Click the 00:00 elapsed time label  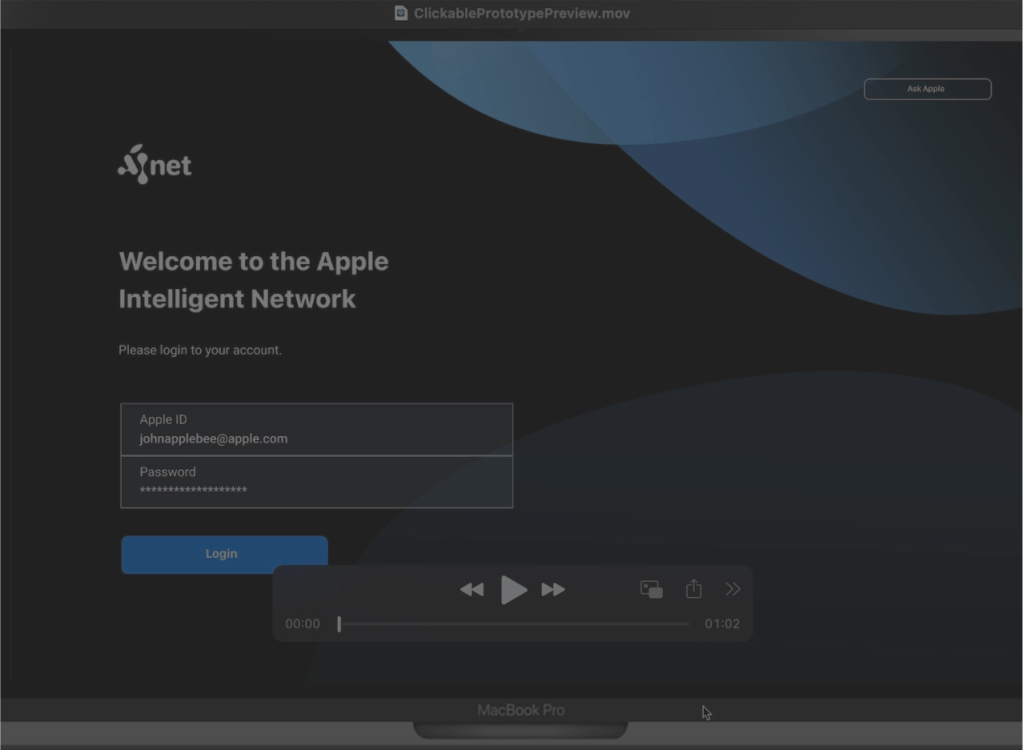pyautogui.click(x=302, y=624)
